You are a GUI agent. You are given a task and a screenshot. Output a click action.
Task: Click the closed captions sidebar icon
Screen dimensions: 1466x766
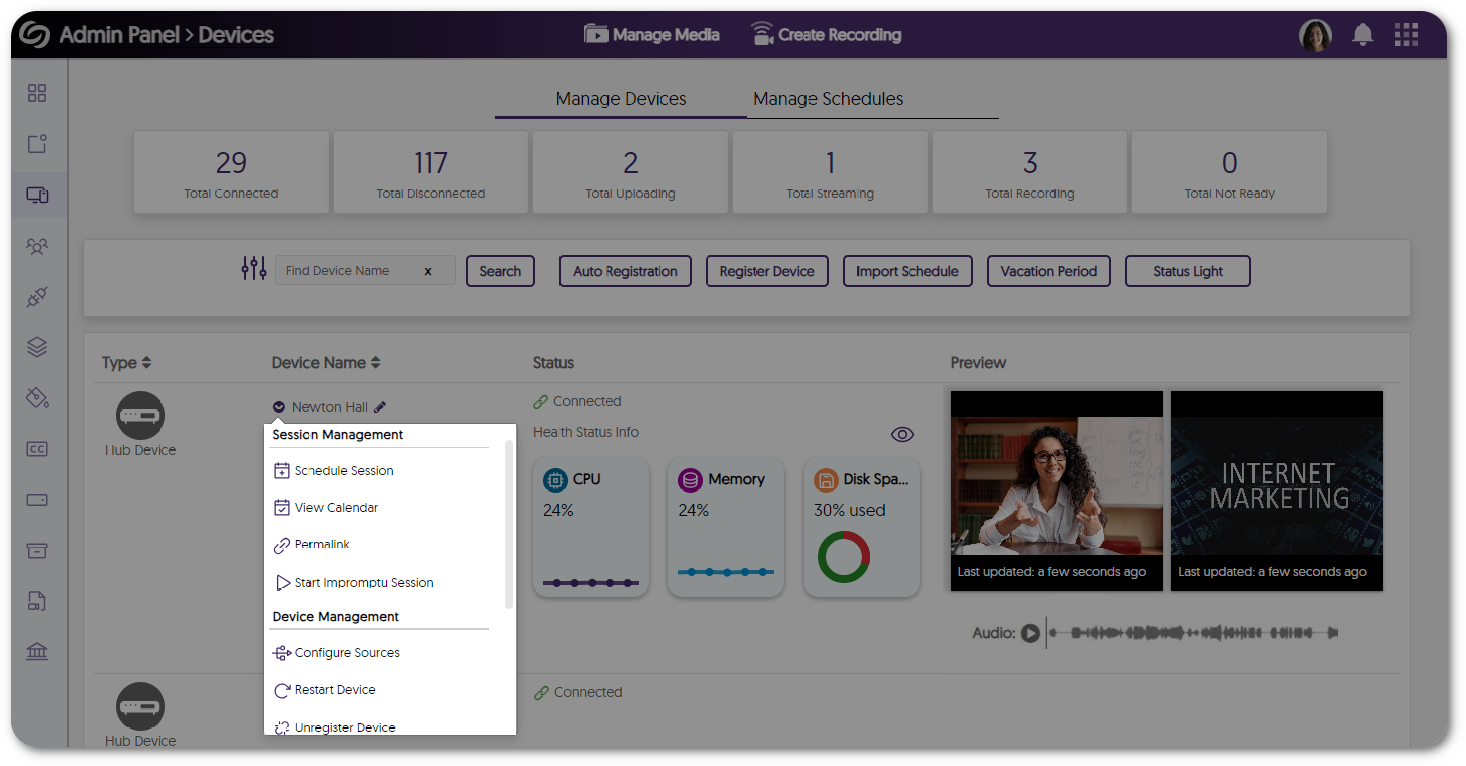37,449
